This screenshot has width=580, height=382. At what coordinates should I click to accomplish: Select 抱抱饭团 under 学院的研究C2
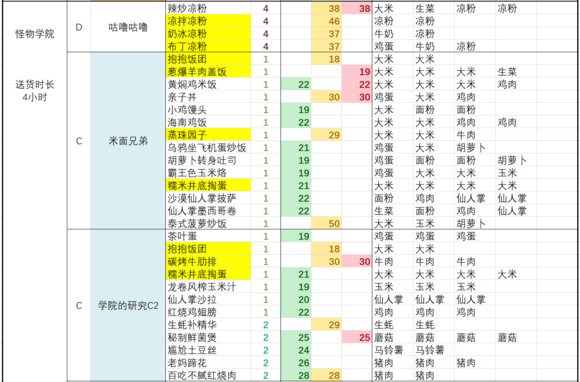[x=209, y=249]
